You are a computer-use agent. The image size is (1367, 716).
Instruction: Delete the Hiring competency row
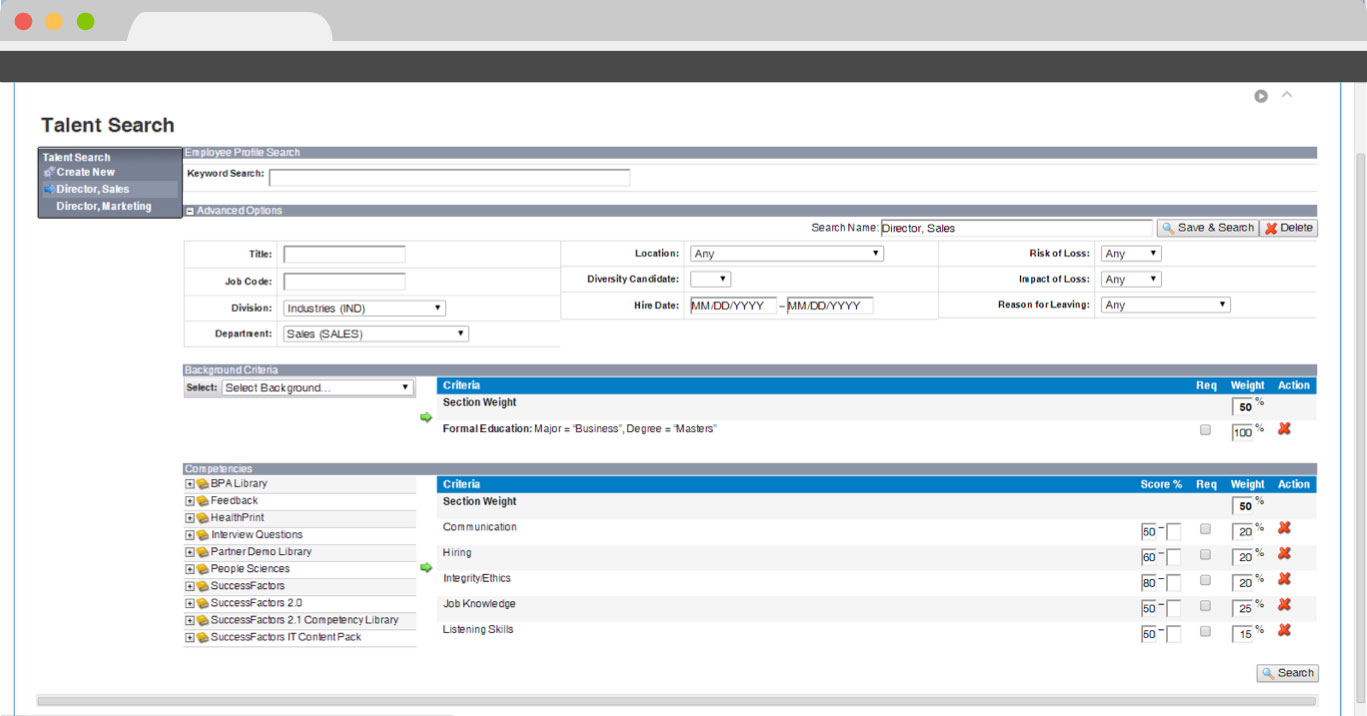pyautogui.click(x=1284, y=554)
